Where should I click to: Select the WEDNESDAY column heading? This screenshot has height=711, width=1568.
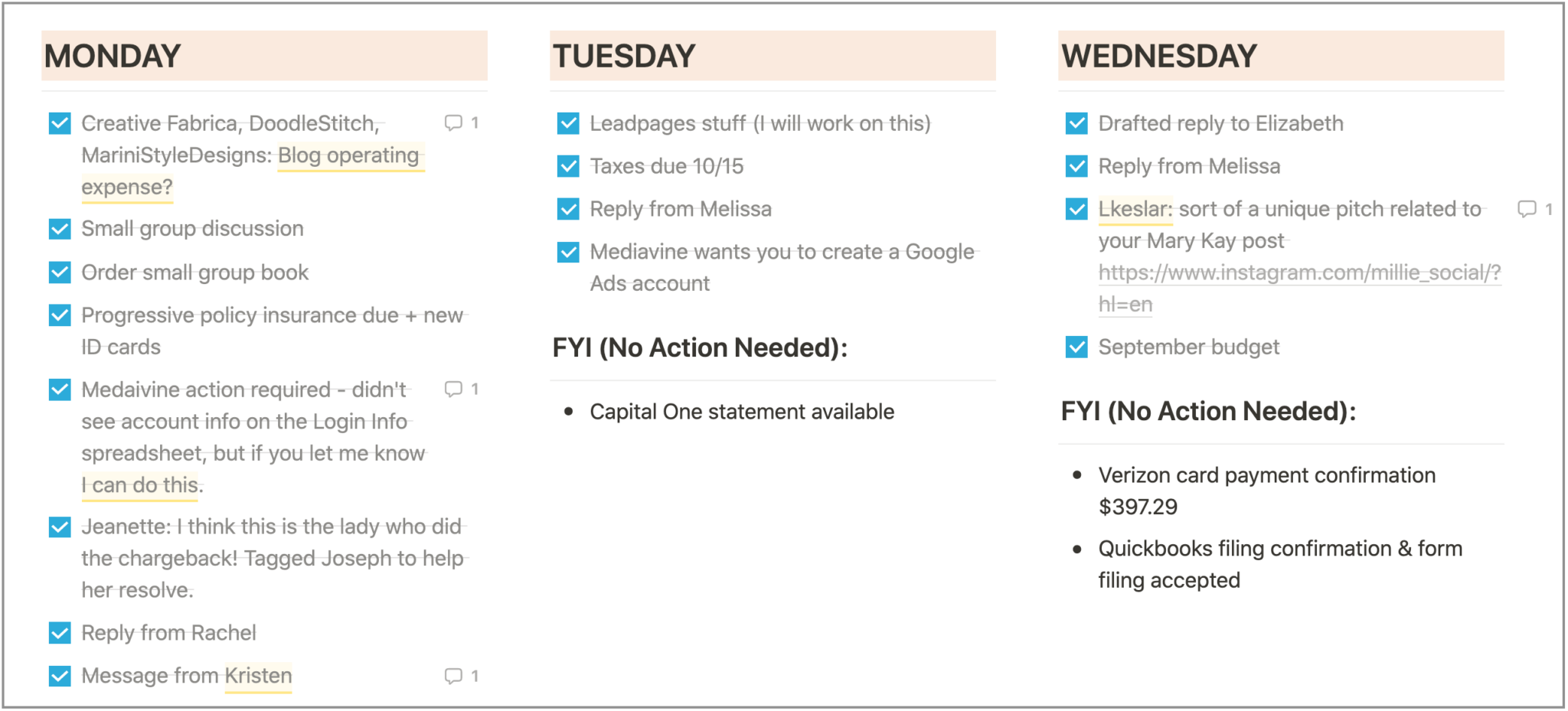tap(1159, 56)
